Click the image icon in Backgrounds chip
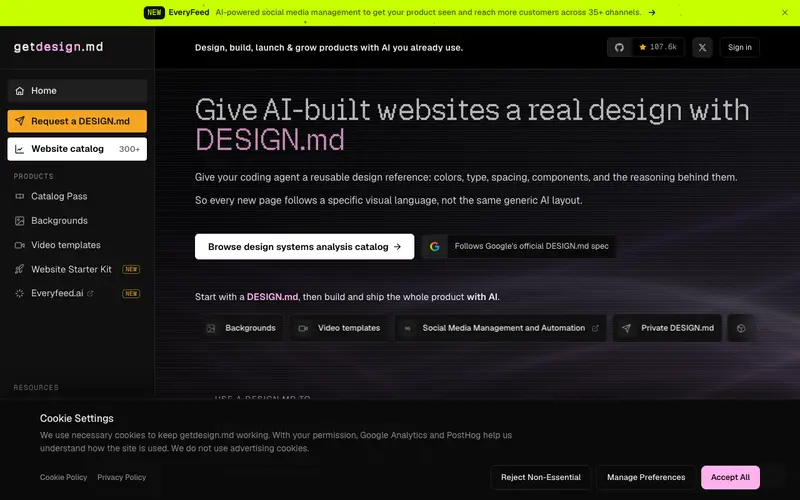 [x=211, y=329]
